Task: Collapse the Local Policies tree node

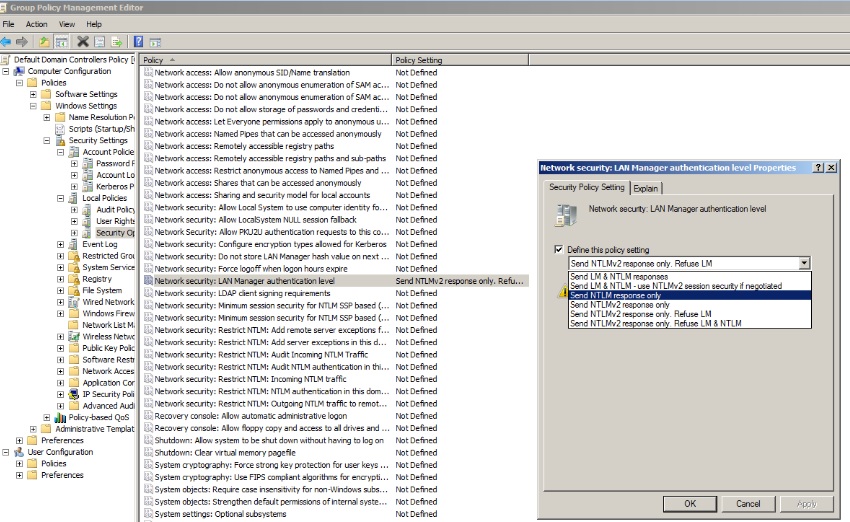Action: coord(61,198)
